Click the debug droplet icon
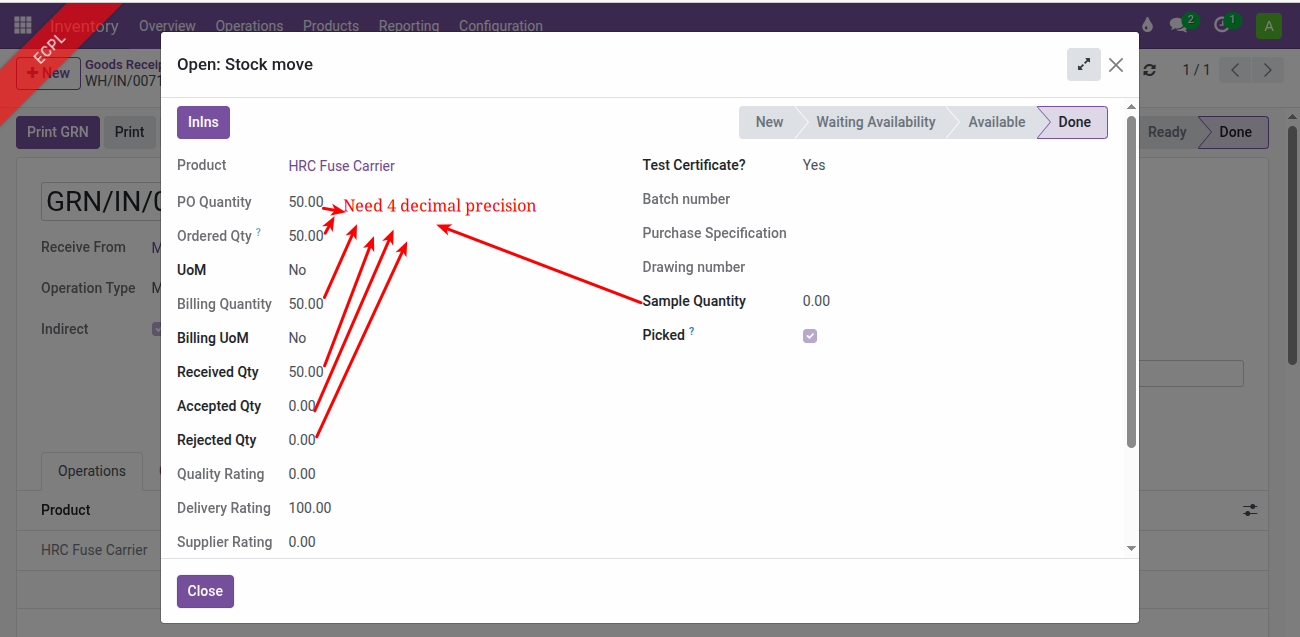 [1146, 26]
